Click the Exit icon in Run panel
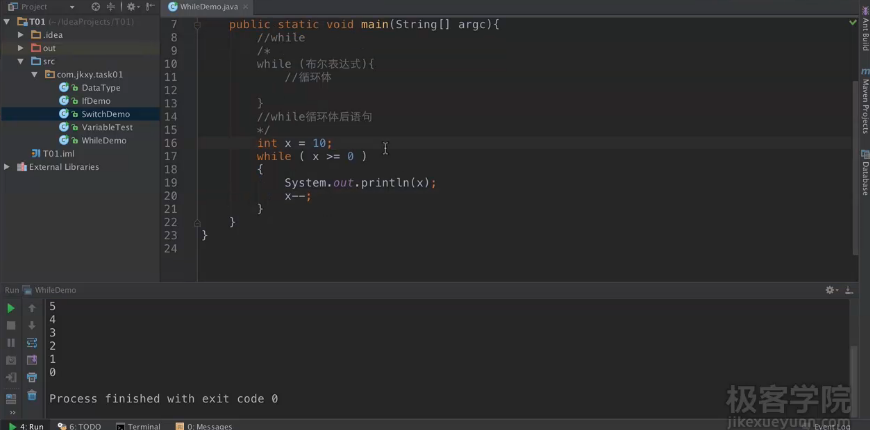 (11, 378)
